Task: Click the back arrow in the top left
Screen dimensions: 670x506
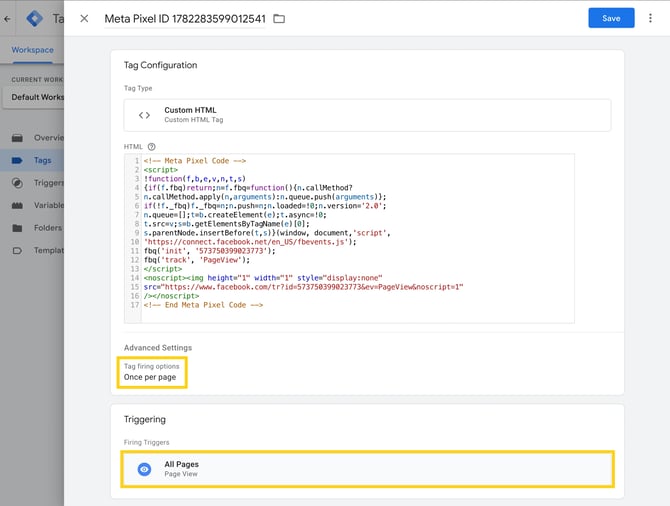Action: click(7, 19)
